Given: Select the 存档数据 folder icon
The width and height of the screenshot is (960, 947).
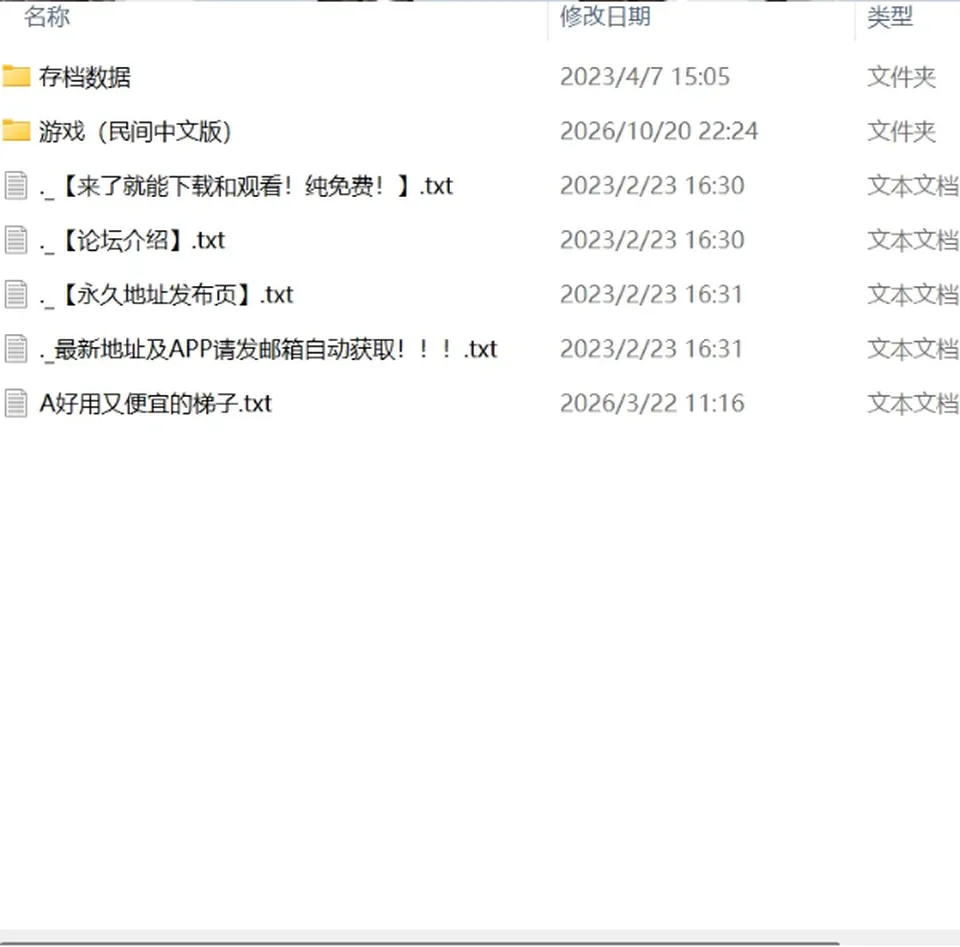Looking at the screenshot, I should [x=16, y=77].
